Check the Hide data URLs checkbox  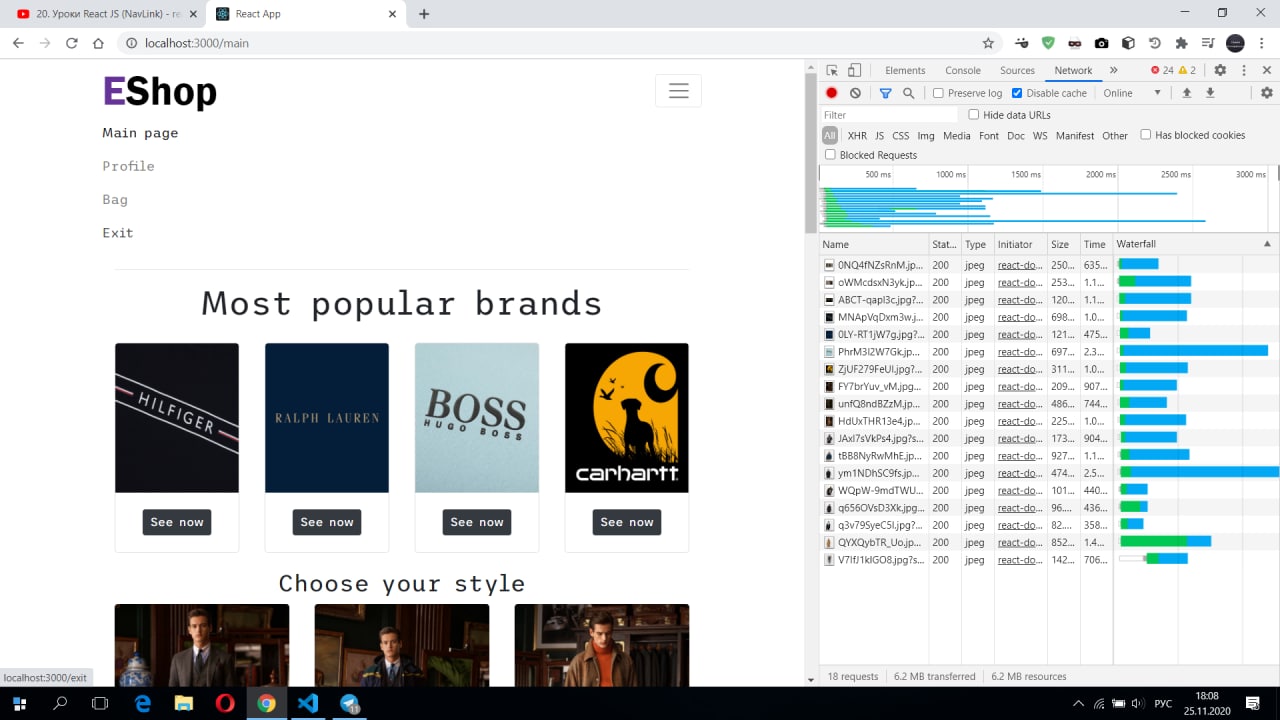[x=974, y=115]
